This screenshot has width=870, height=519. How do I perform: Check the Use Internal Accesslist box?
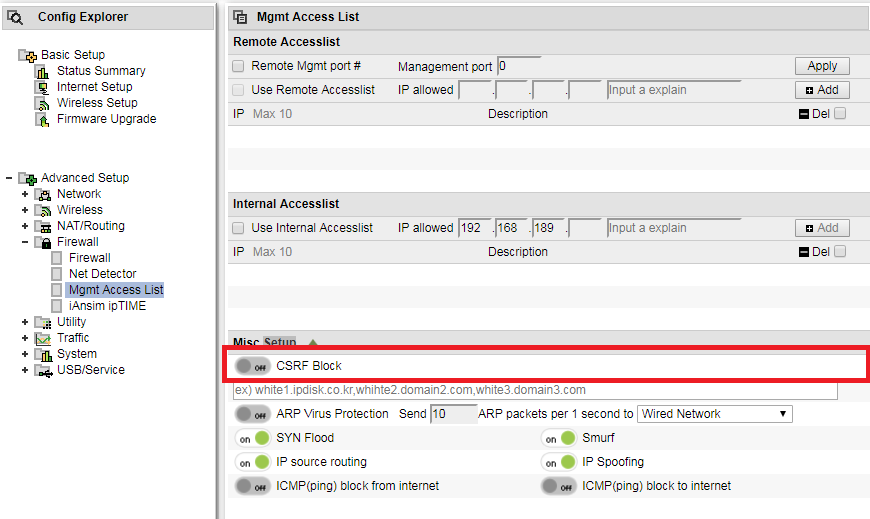point(238,228)
